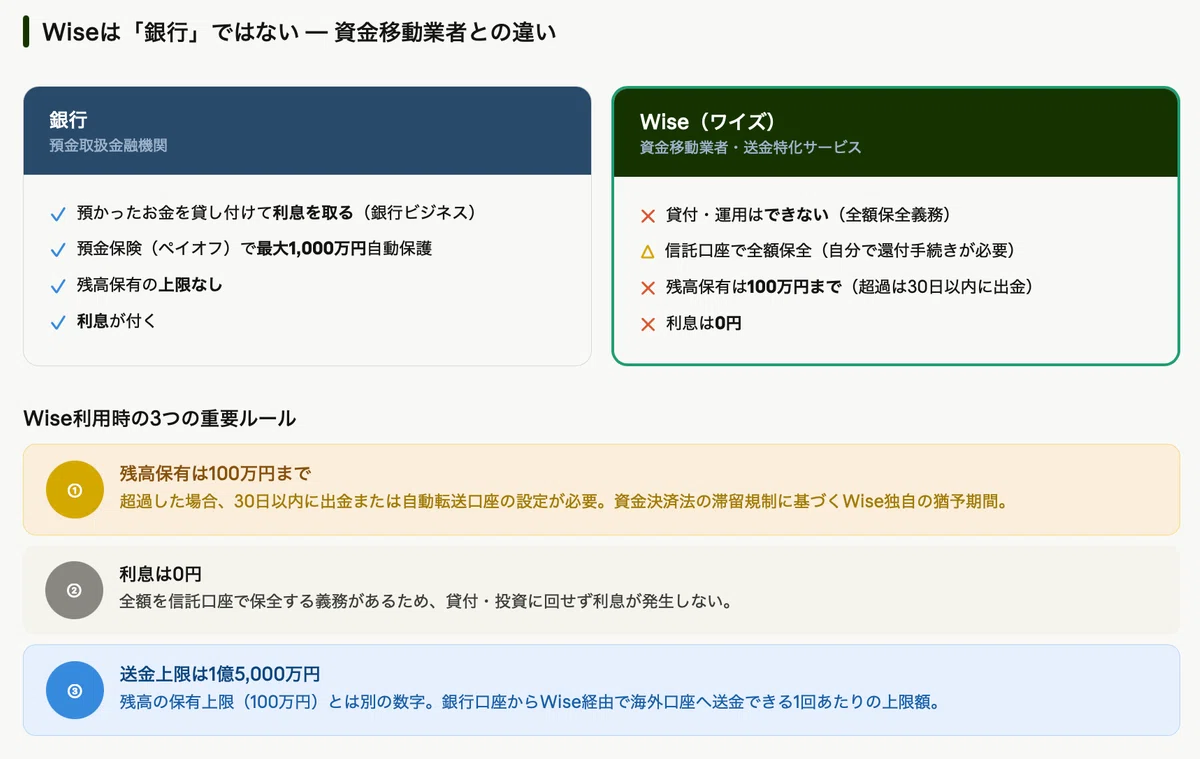Screen dimensions: 1200x759
Task: Click the description starting 全額を信託口座で保全する義務
Action: pyautogui.click(x=427, y=601)
